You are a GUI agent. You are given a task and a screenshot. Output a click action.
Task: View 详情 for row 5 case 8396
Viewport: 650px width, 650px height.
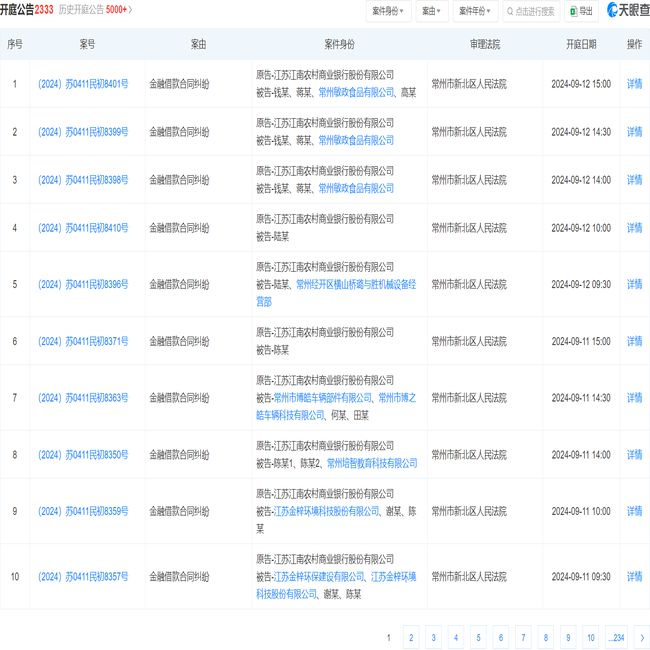click(x=634, y=284)
